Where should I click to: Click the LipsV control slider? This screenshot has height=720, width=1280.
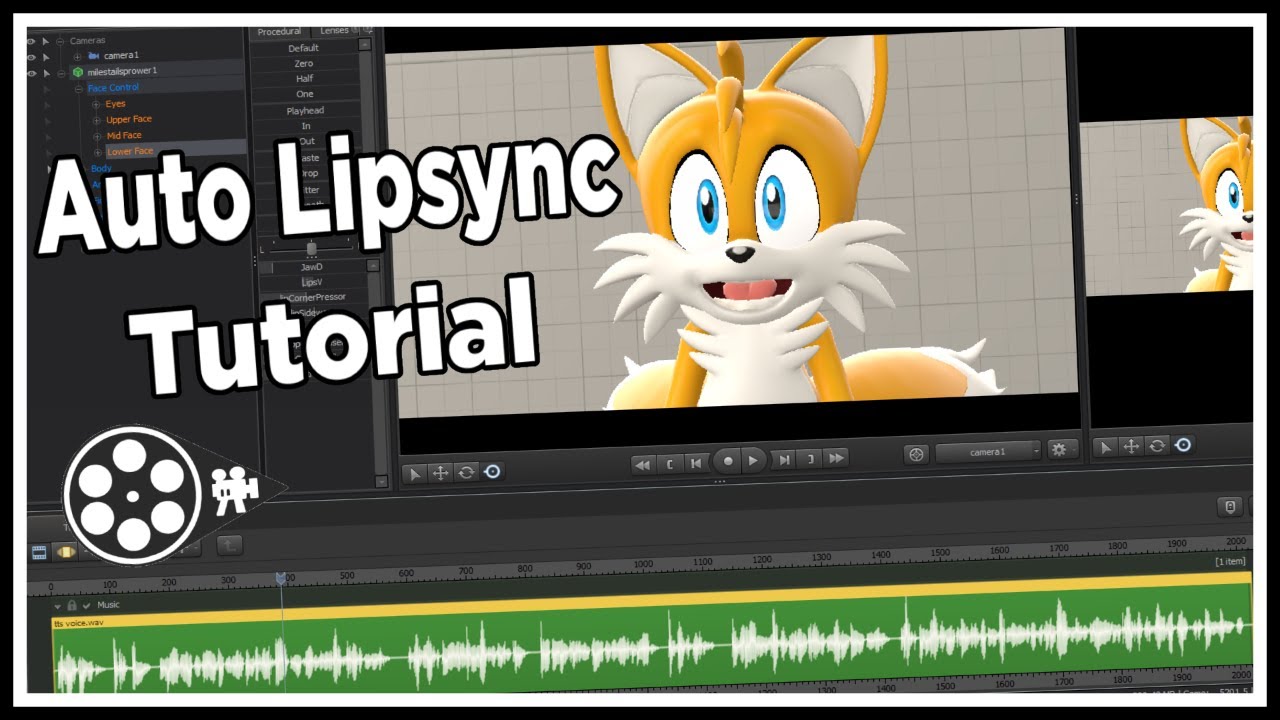pos(311,282)
